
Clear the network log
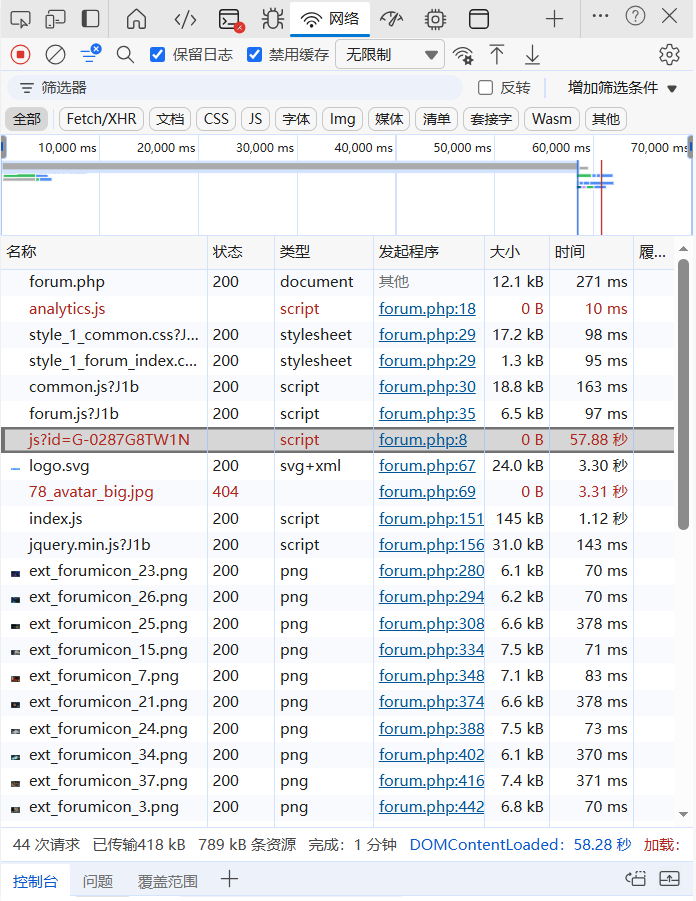point(56,55)
